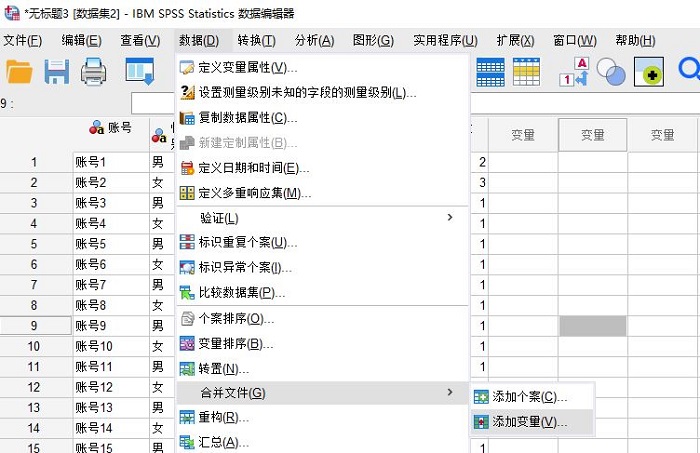The width and height of the screenshot is (700, 453).
Task: Click the recall recent dialogs toolbar icon
Action: tap(139, 71)
